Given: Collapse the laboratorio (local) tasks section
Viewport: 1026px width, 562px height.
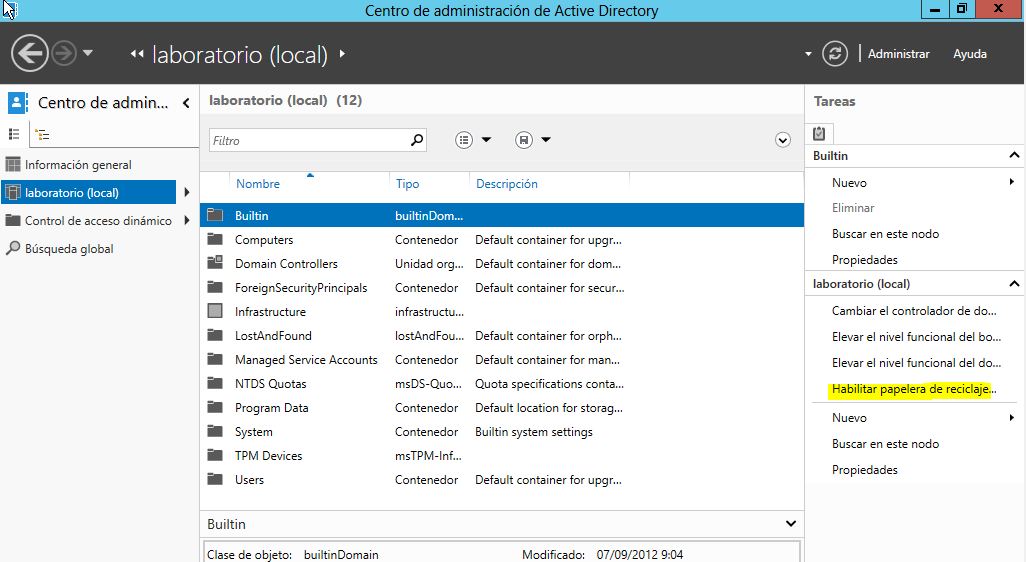Looking at the screenshot, I should point(1014,283).
